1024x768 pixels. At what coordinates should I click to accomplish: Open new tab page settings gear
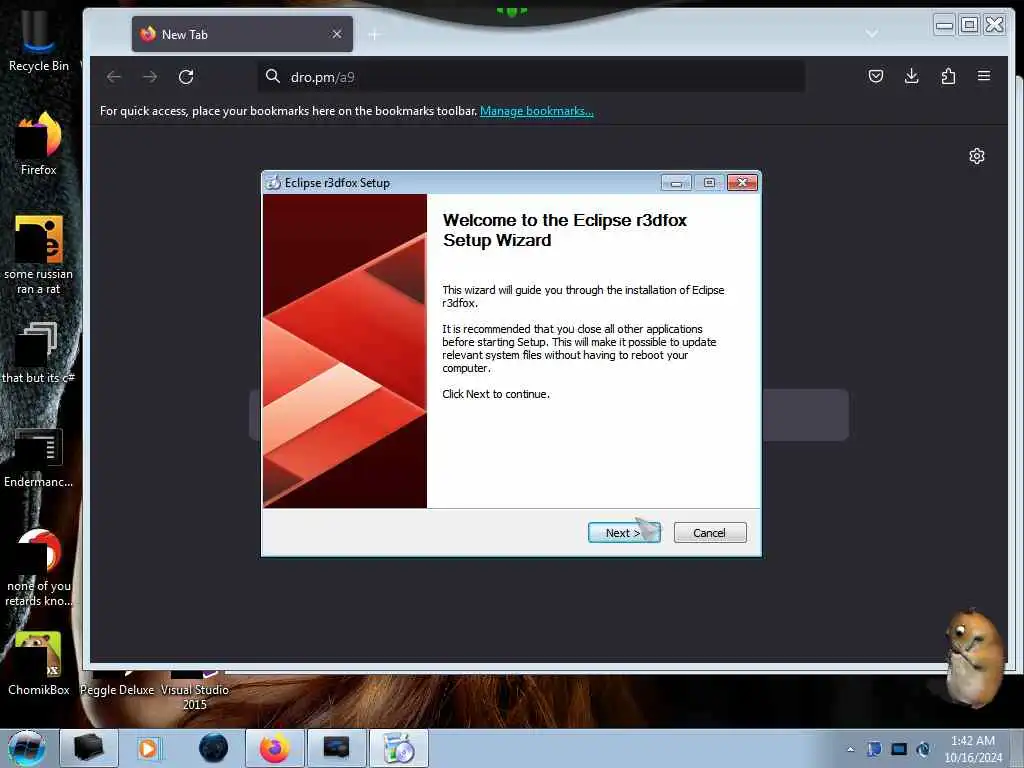coord(976,156)
